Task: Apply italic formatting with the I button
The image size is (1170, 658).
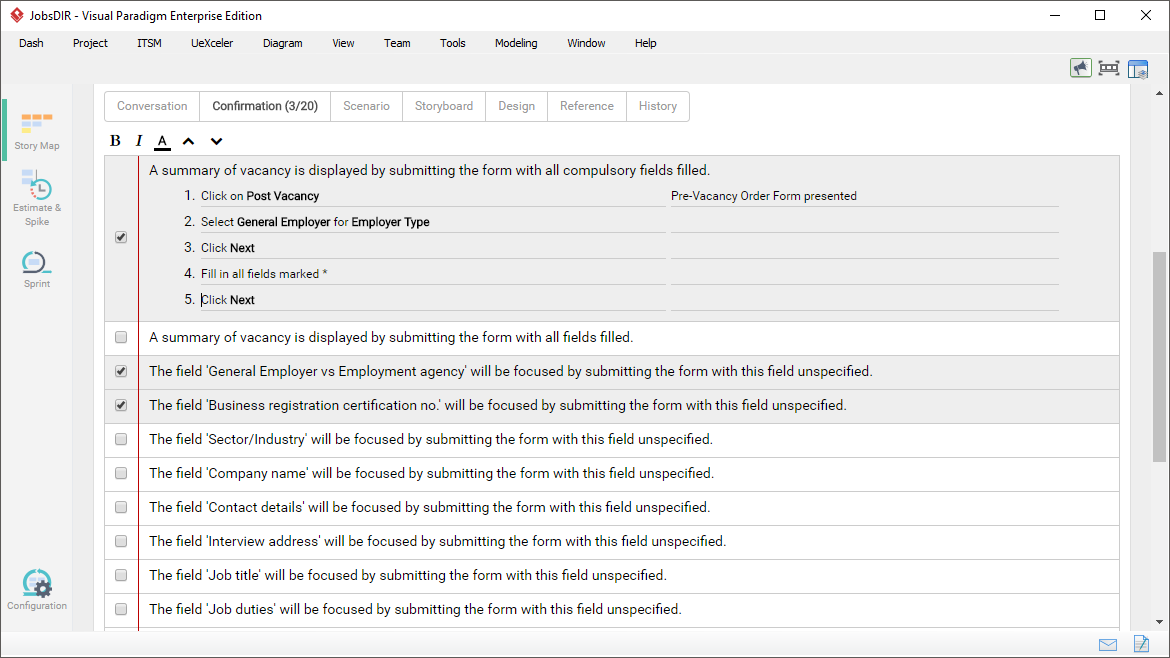Action: pos(138,140)
